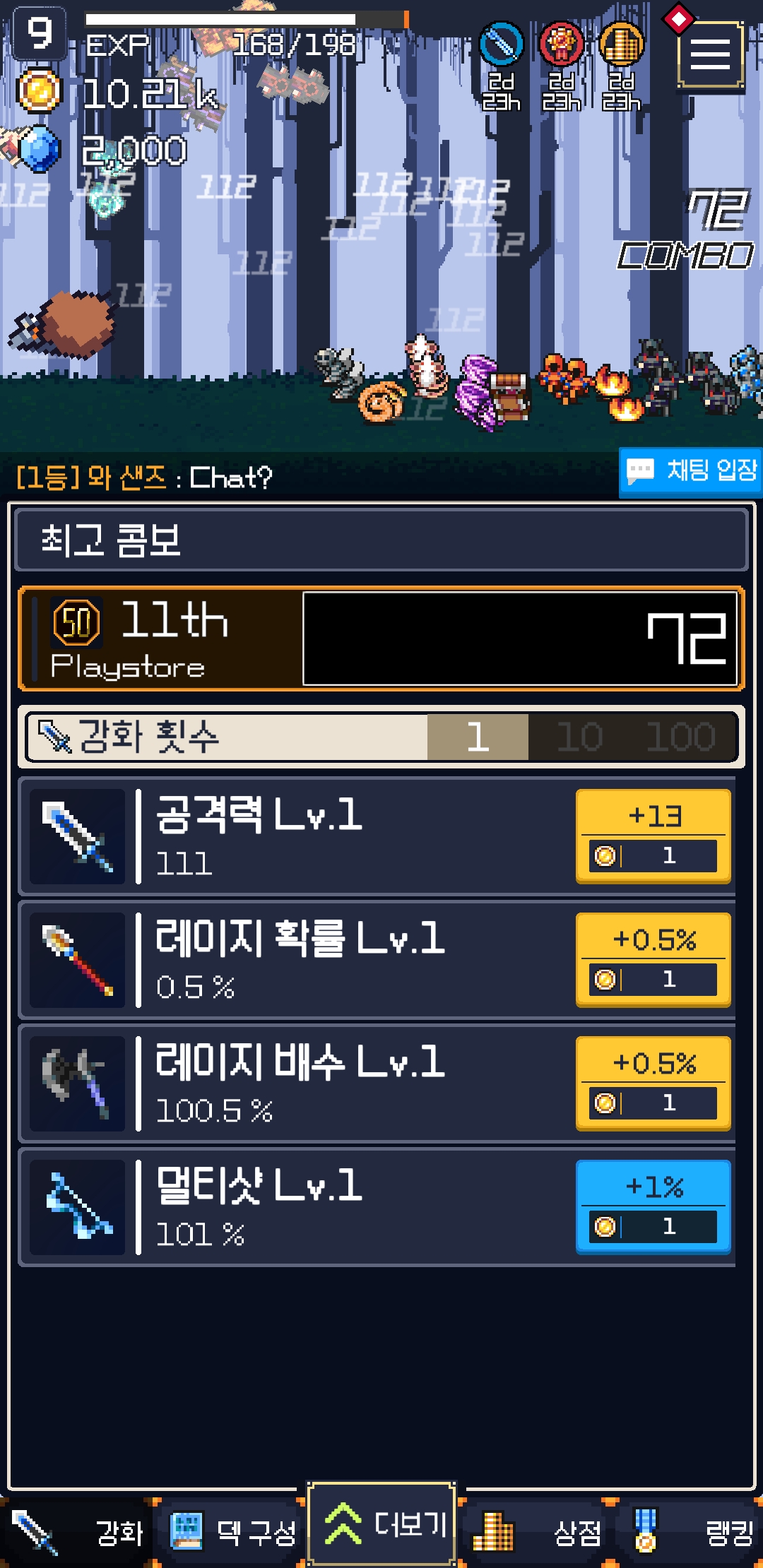
Task: Open the hamburger menu at top right
Action: point(710,54)
